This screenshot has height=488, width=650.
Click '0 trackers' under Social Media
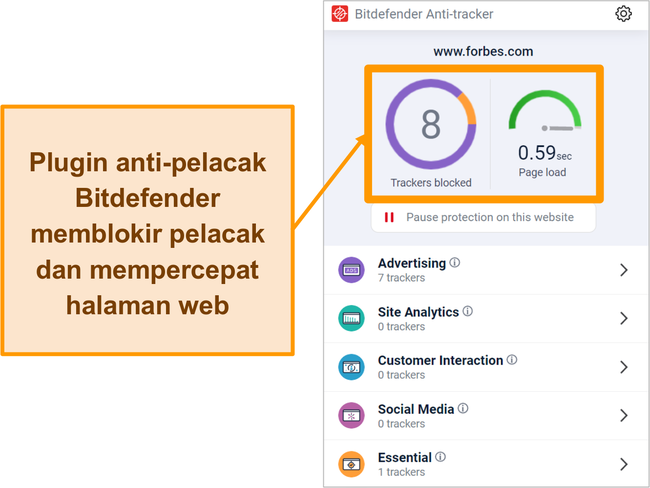click(x=401, y=424)
